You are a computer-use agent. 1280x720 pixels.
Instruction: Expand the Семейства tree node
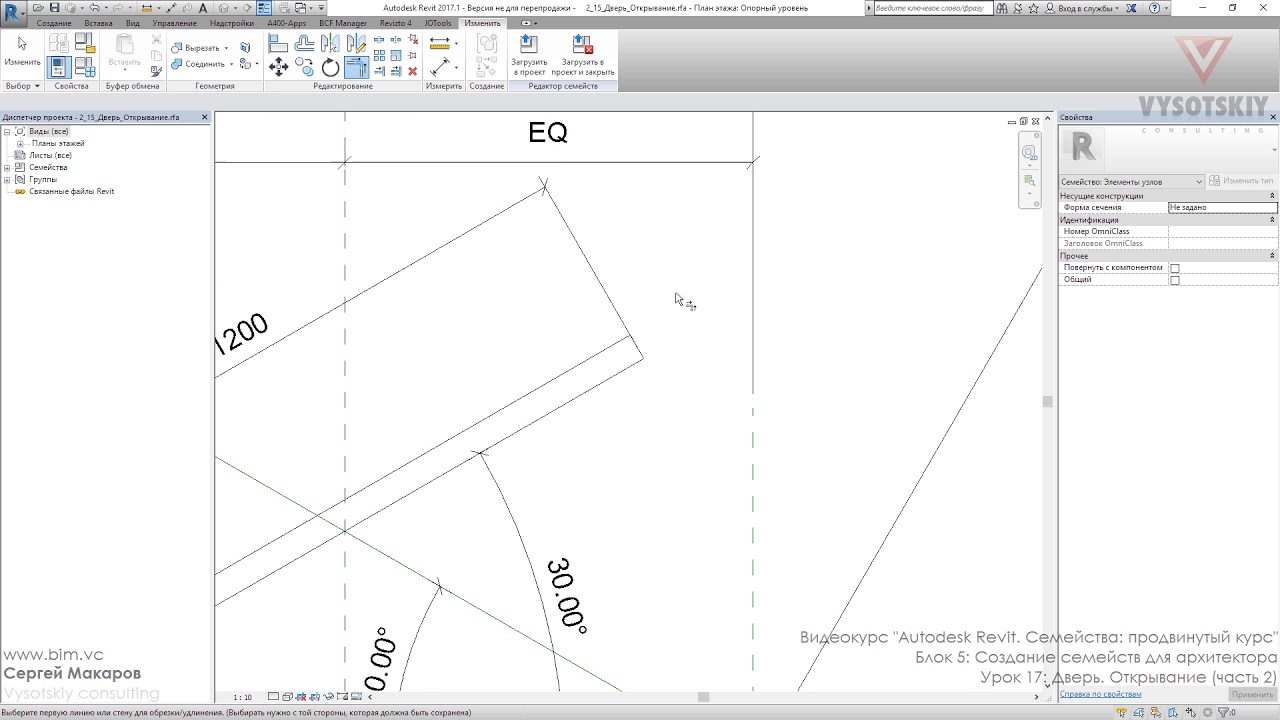click(x=7, y=167)
